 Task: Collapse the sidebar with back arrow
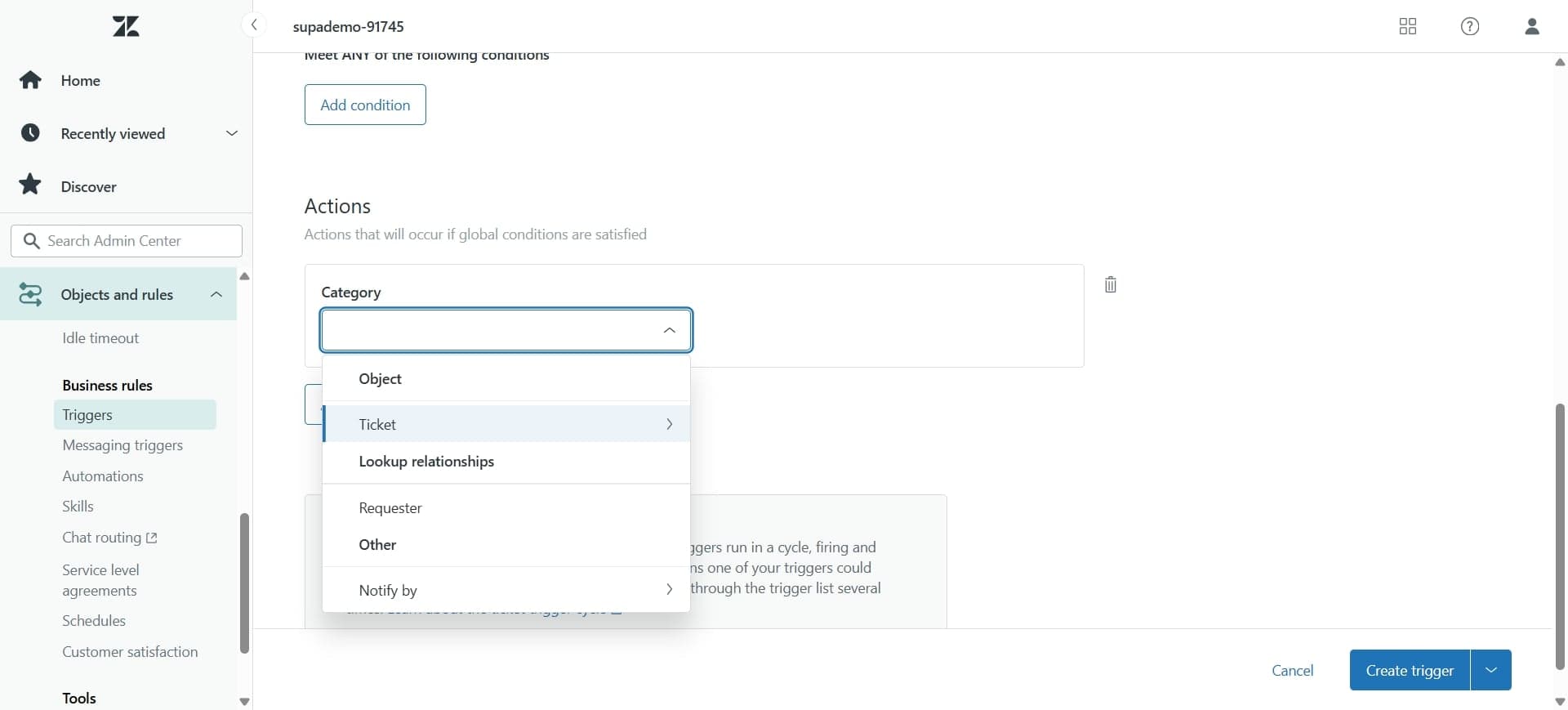pos(255,25)
